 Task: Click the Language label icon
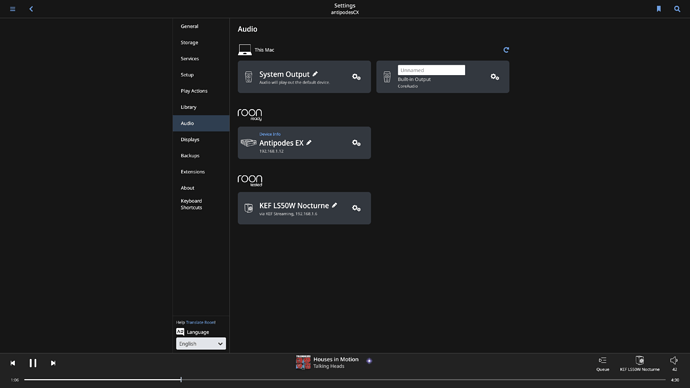(180, 332)
